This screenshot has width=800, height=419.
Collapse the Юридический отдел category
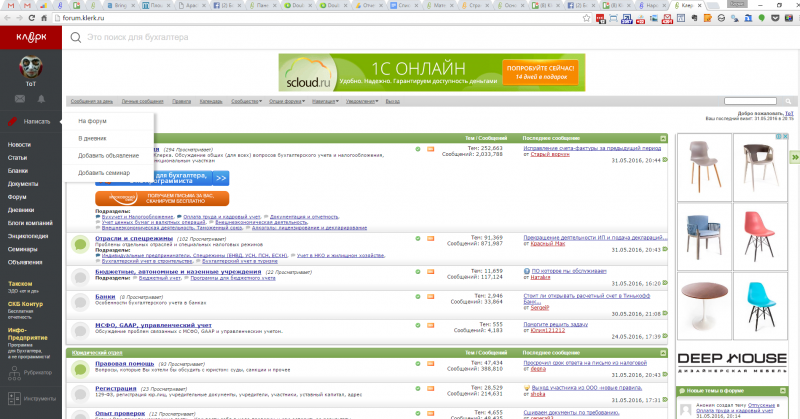(x=663, y=353)
